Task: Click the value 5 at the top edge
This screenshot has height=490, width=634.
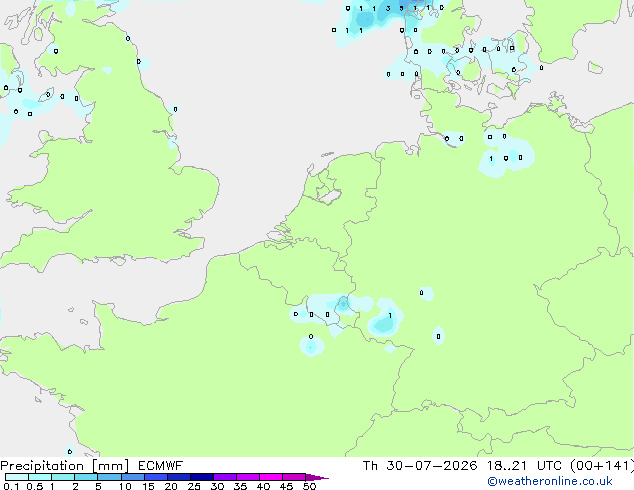Action: click(x=402, y=8)
